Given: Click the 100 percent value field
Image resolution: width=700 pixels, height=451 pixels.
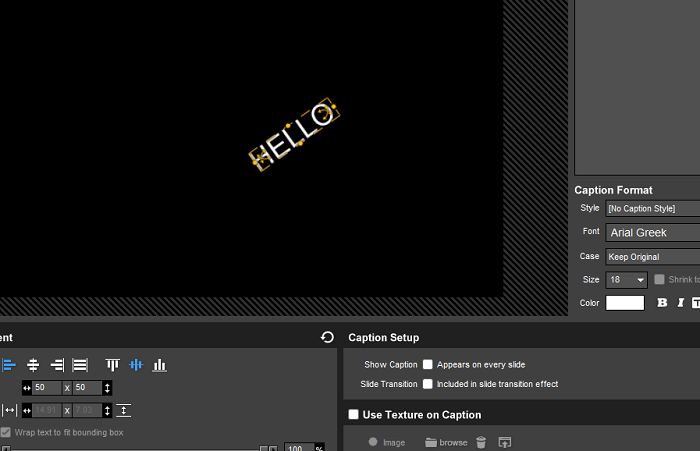Looking at the screenshot, I should point(299,447).
